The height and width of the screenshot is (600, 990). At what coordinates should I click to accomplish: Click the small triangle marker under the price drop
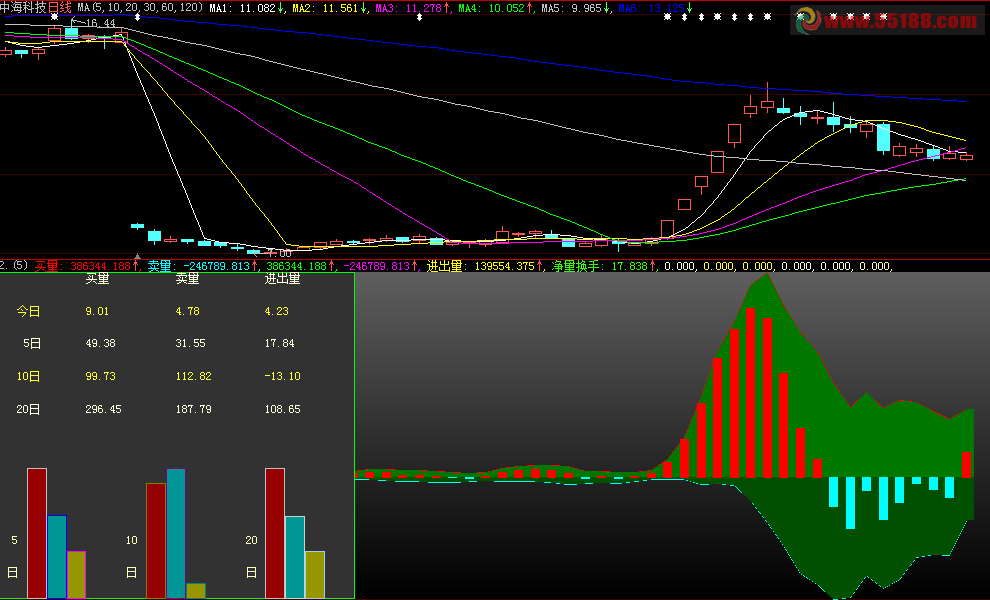[x=137, y=257]
